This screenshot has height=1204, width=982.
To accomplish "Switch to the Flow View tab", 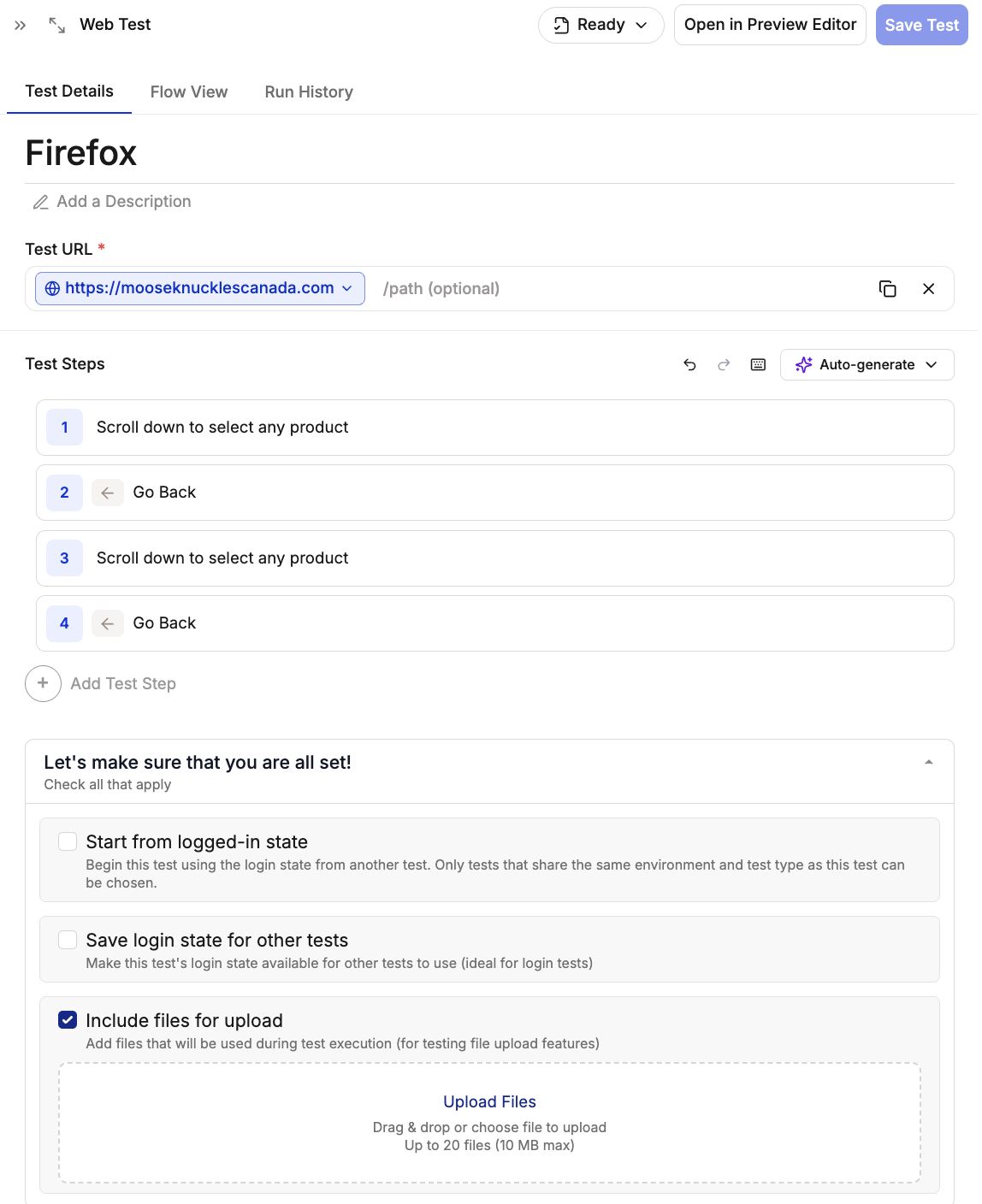I will click(x=189, y=91).
